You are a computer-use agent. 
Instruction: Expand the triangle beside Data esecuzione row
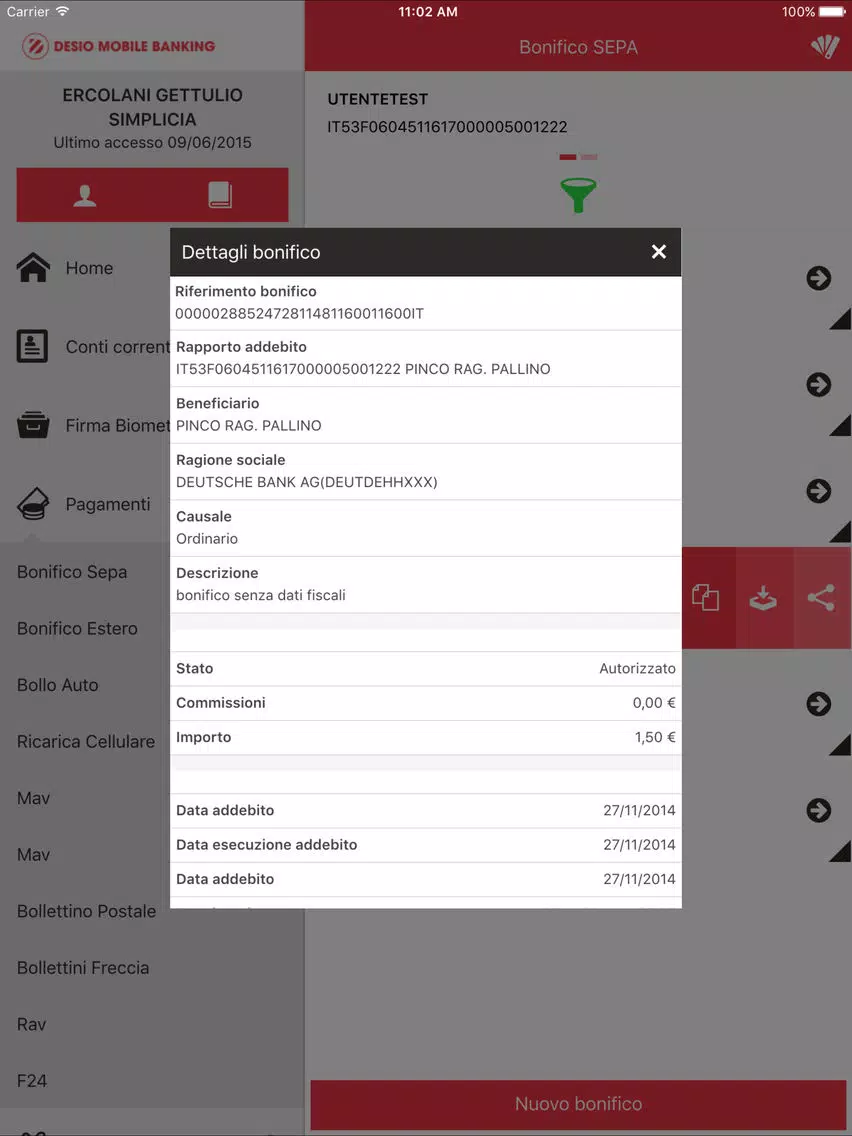(x=840, y=851)
